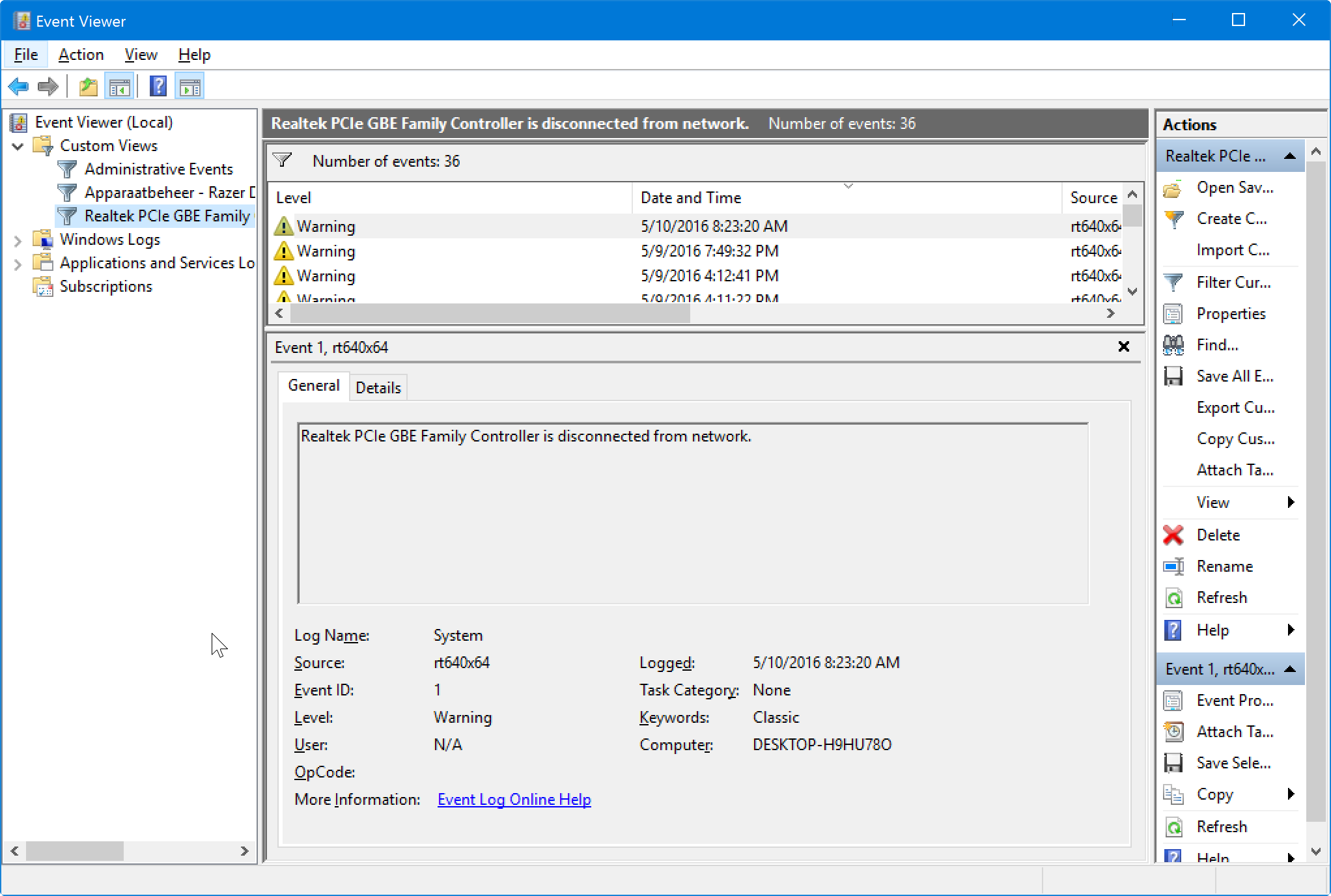Screen dimensions: 1331x896
Task: Open the Help submenu arrow in Actions
Action: pyautogui.click(x=1291, y=630)
